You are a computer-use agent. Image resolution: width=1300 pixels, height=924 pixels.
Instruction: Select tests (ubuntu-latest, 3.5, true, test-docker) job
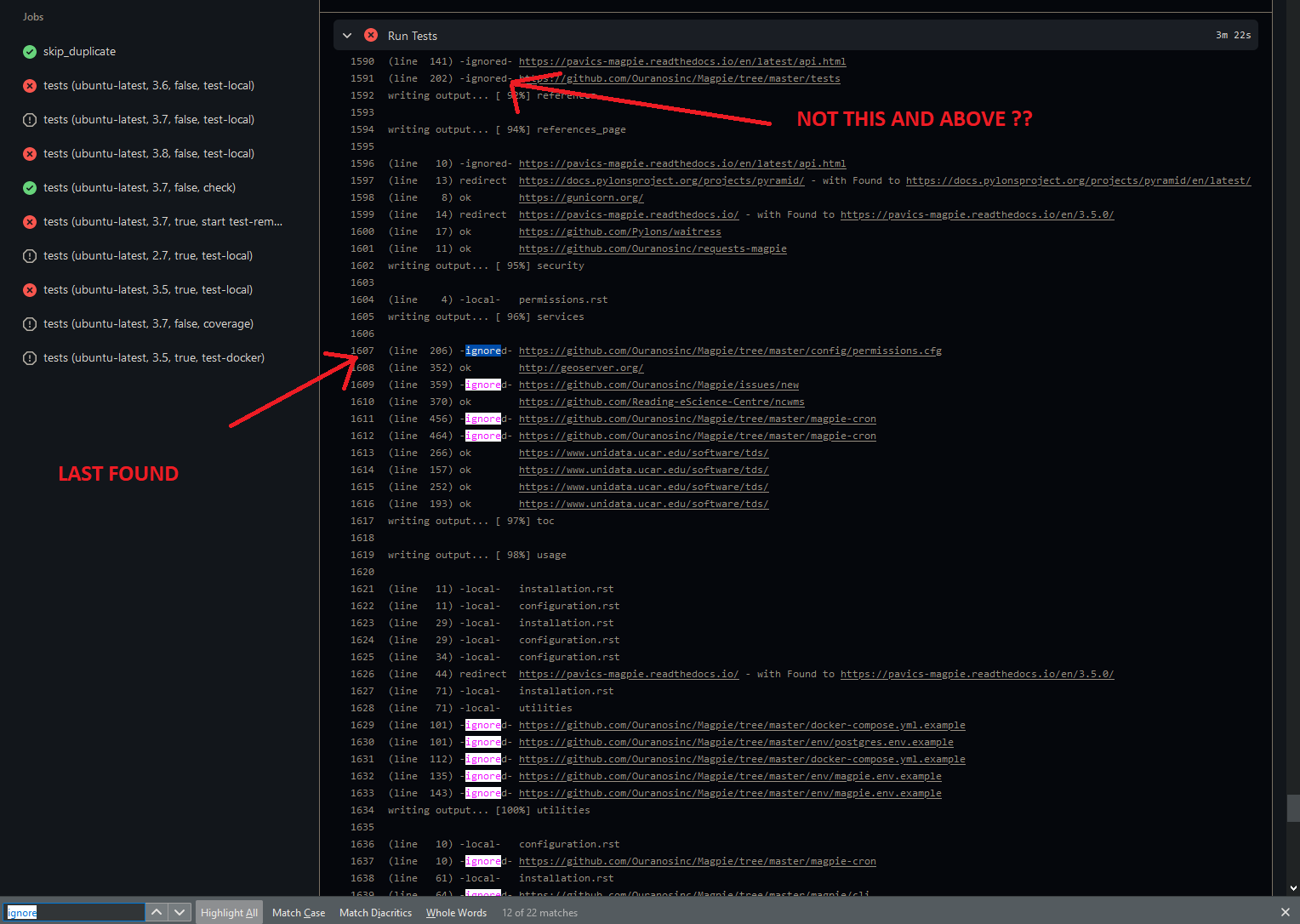click(154, 358)
